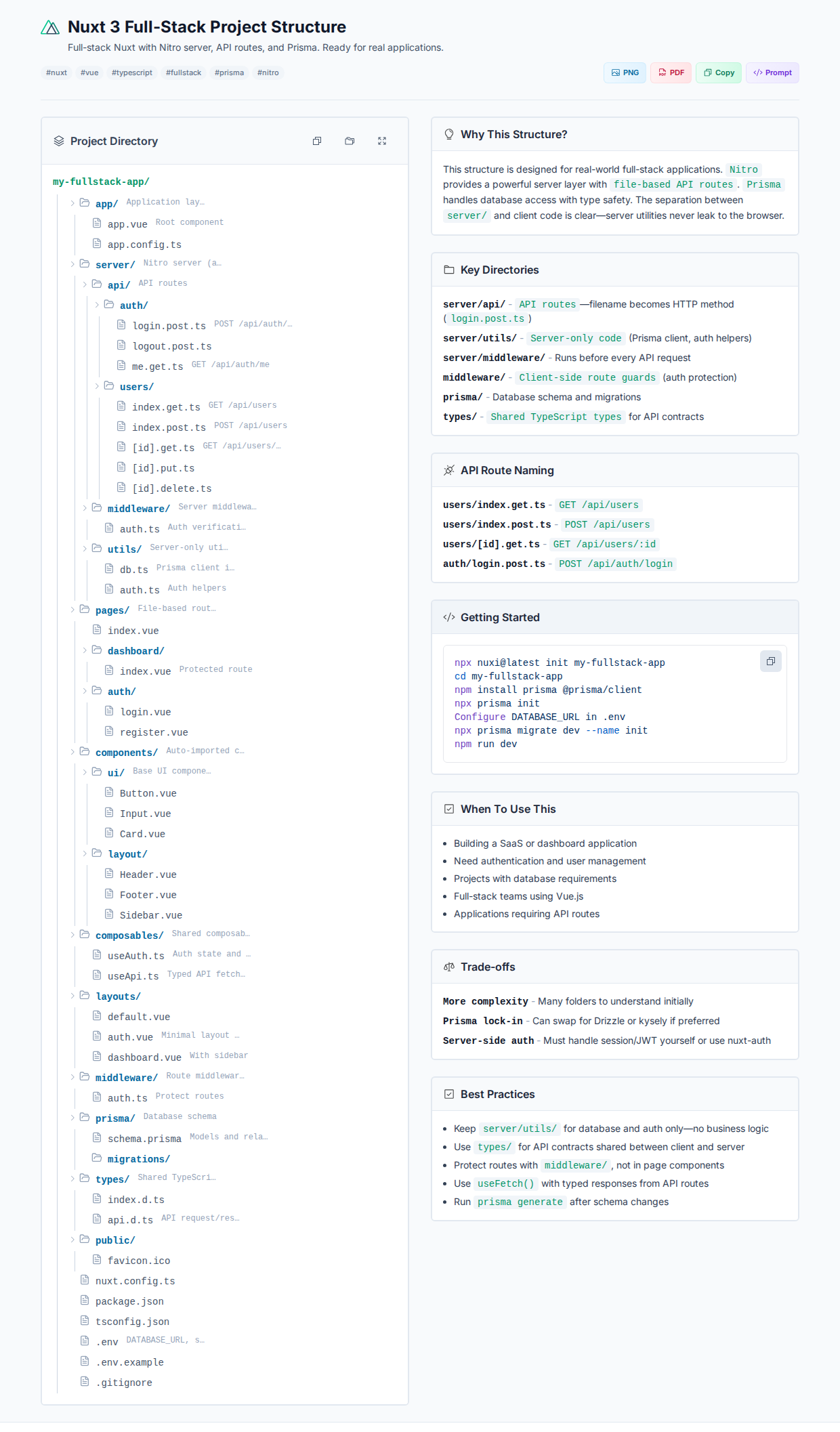
Task: Click the Nuxt logo beside the page title
Action: tap(50, 28)
